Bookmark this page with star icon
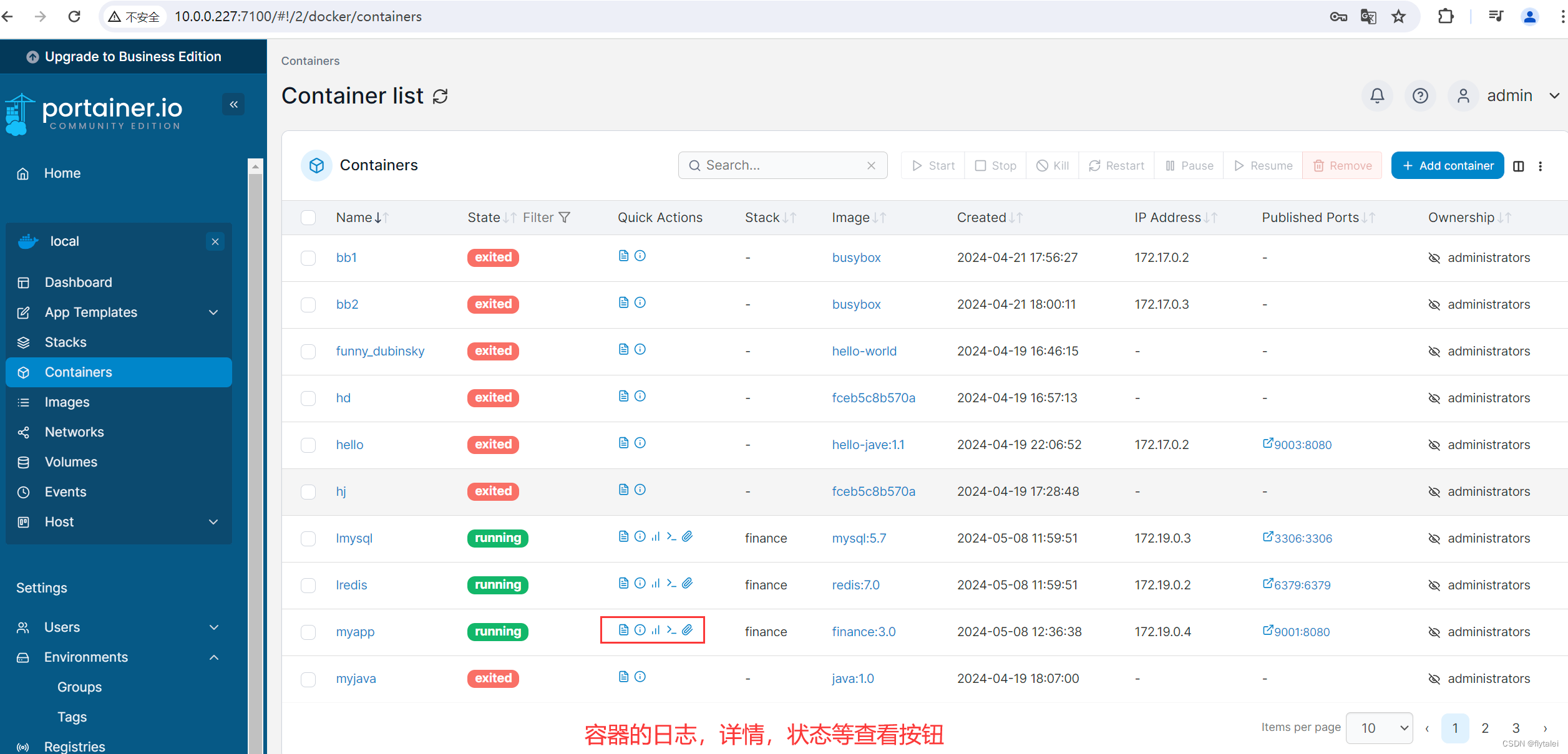This screenshot has width=1568, height=754. coord(1398,16)
